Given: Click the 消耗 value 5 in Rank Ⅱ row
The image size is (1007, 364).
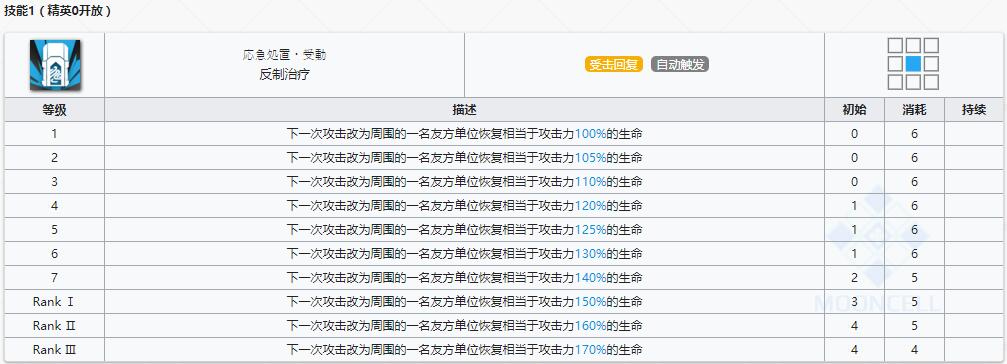Looking at the screenshot, I should tap(914, 326).
